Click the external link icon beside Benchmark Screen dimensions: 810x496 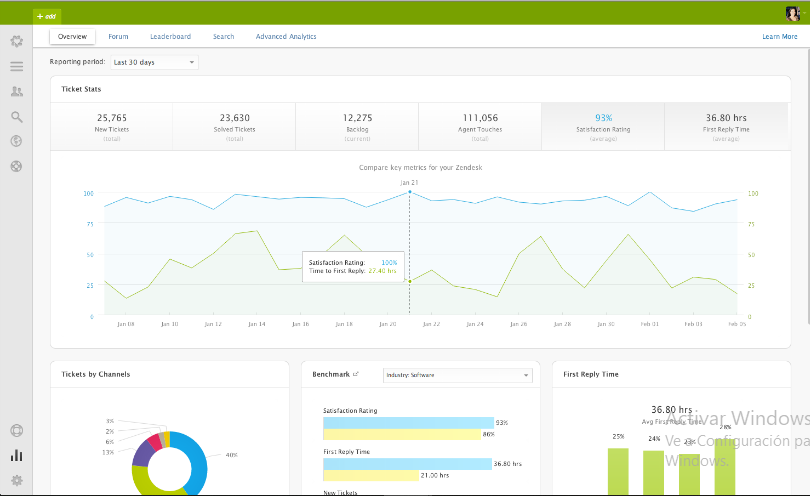pyautogui.click(x=356, y=374)
